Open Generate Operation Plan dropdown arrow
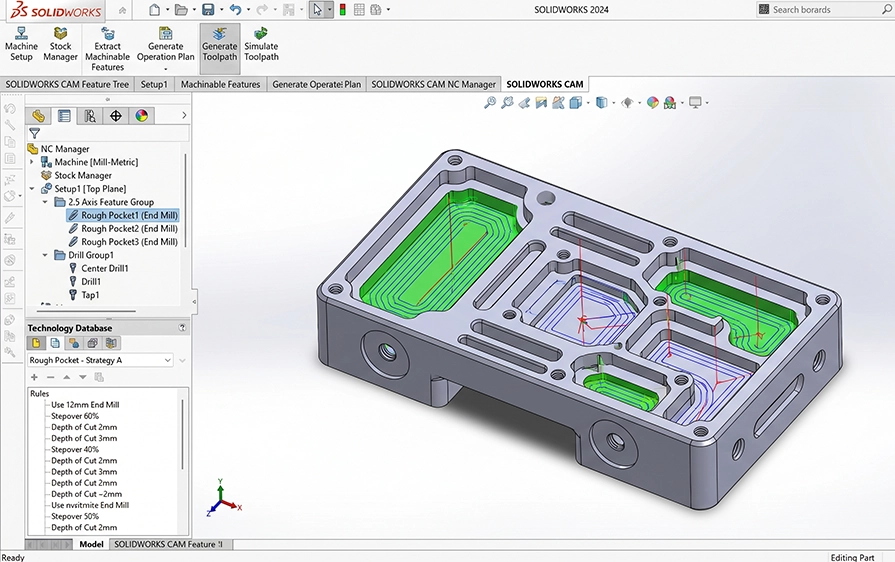The width and height of the screenshot is (895, 562). pyautogui.click(x=166, y=70)
